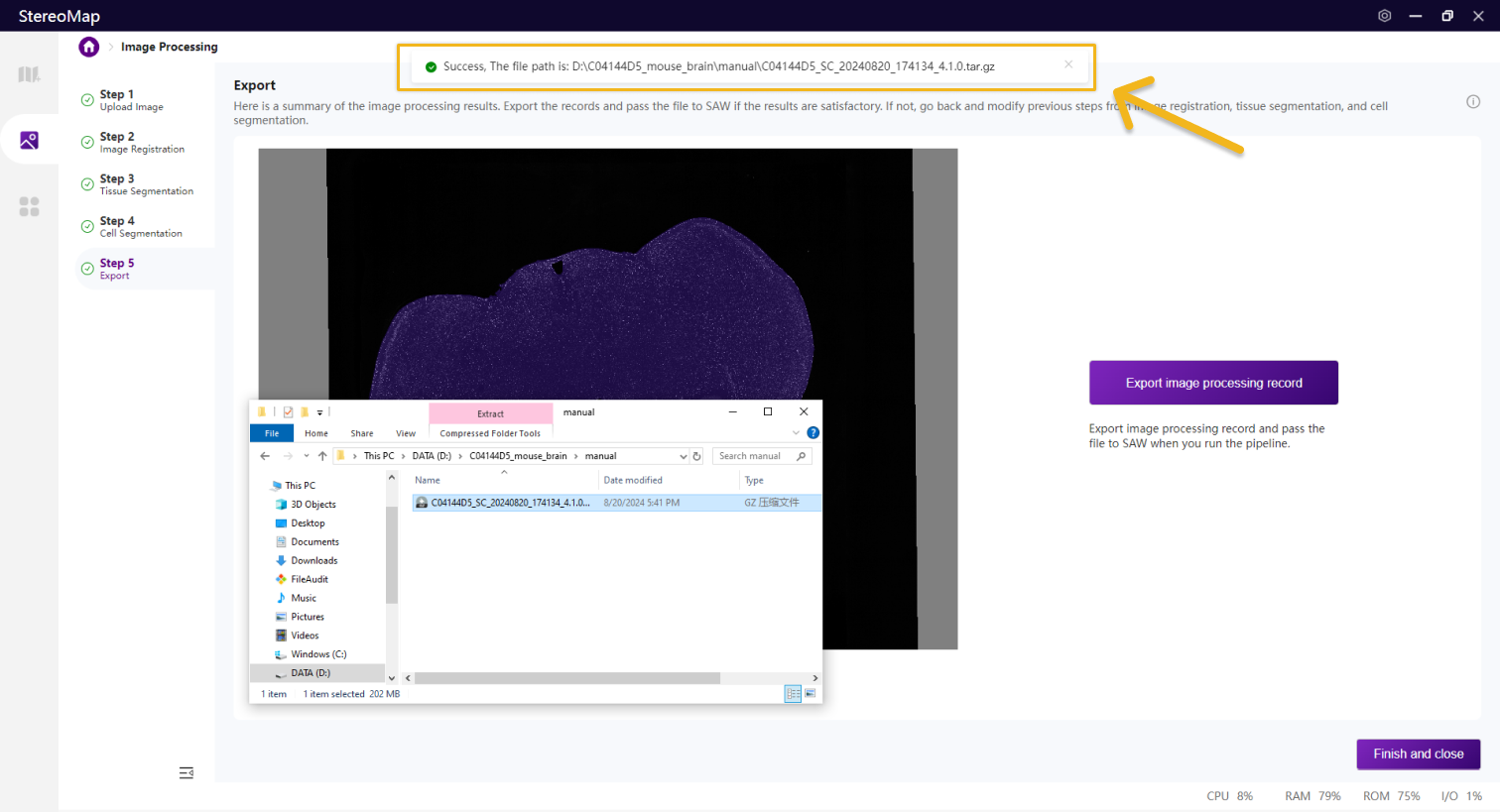Image resolution: width=1500 pixels, height=812 pixels.
Task: Expand the Explorer ribbon chevron
Action: coord(796,433)
